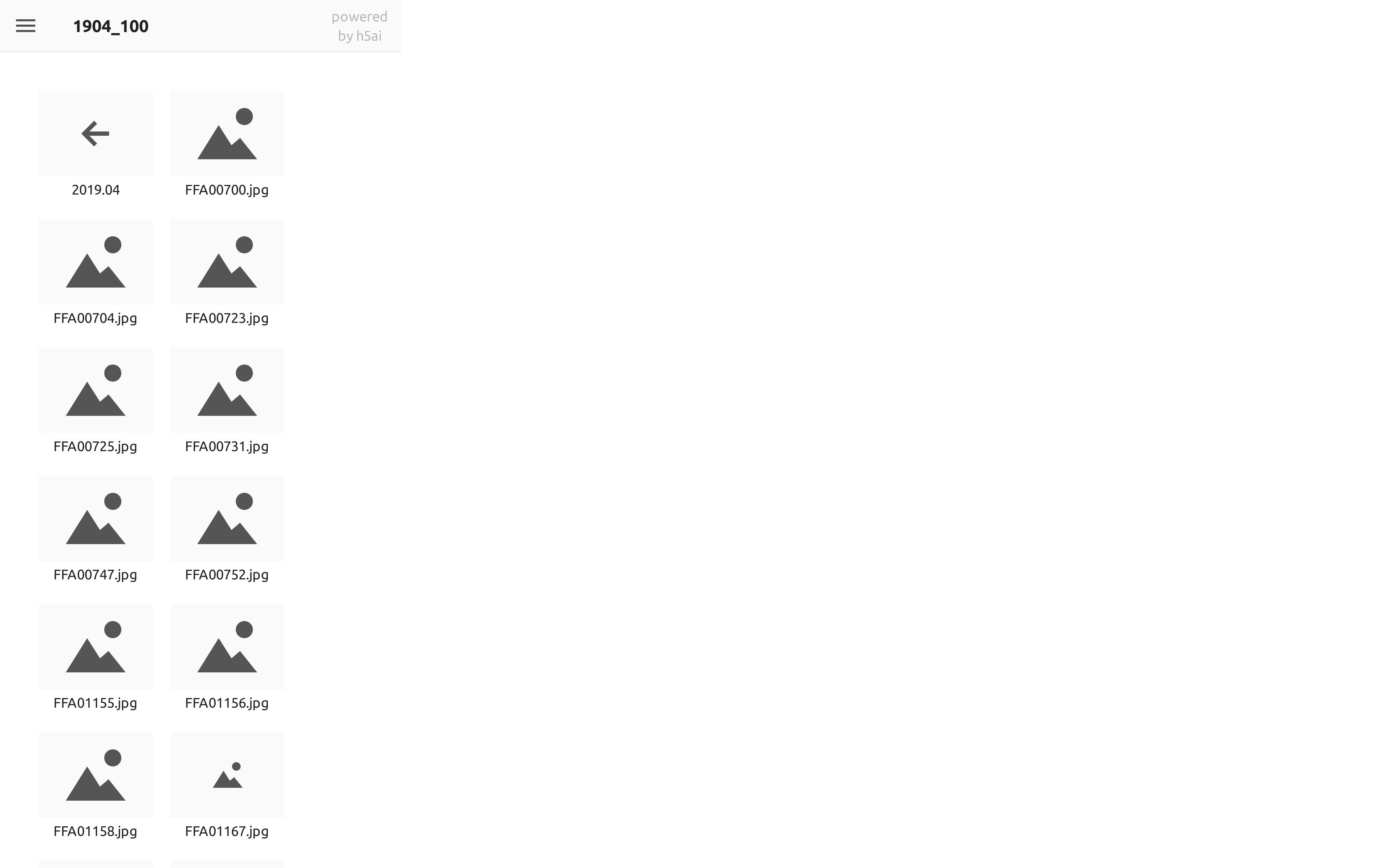Go back to the 2019.04 parent folder
This screenshot has width=1373, height=868.
coord(95,134)
